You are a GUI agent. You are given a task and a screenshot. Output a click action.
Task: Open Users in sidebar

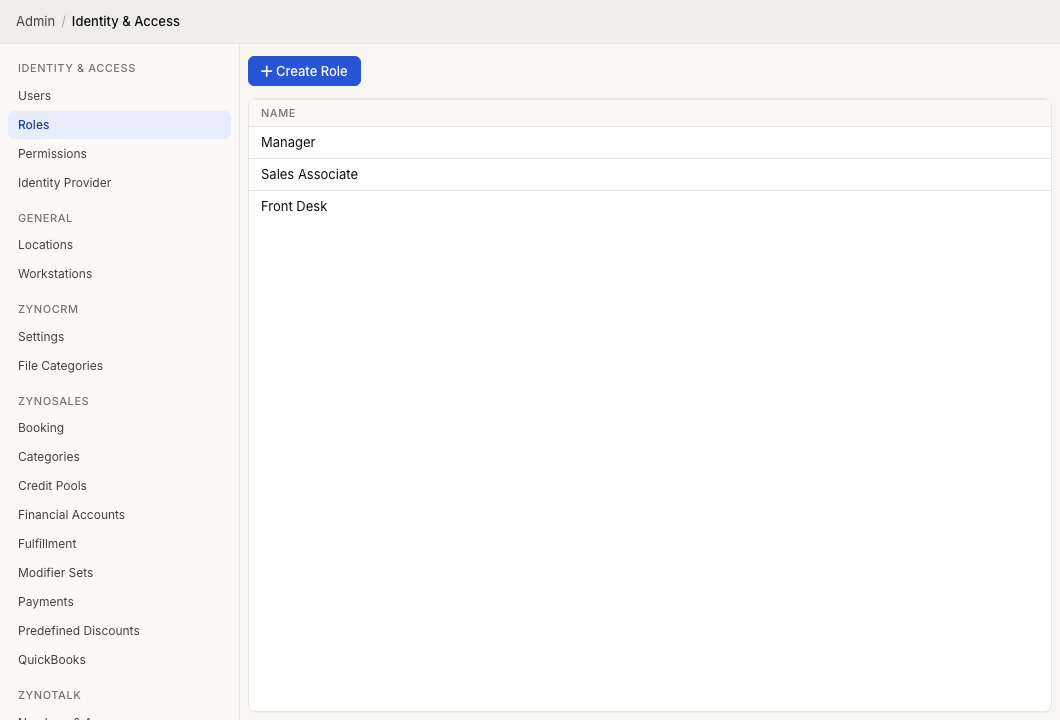(120, 96)
